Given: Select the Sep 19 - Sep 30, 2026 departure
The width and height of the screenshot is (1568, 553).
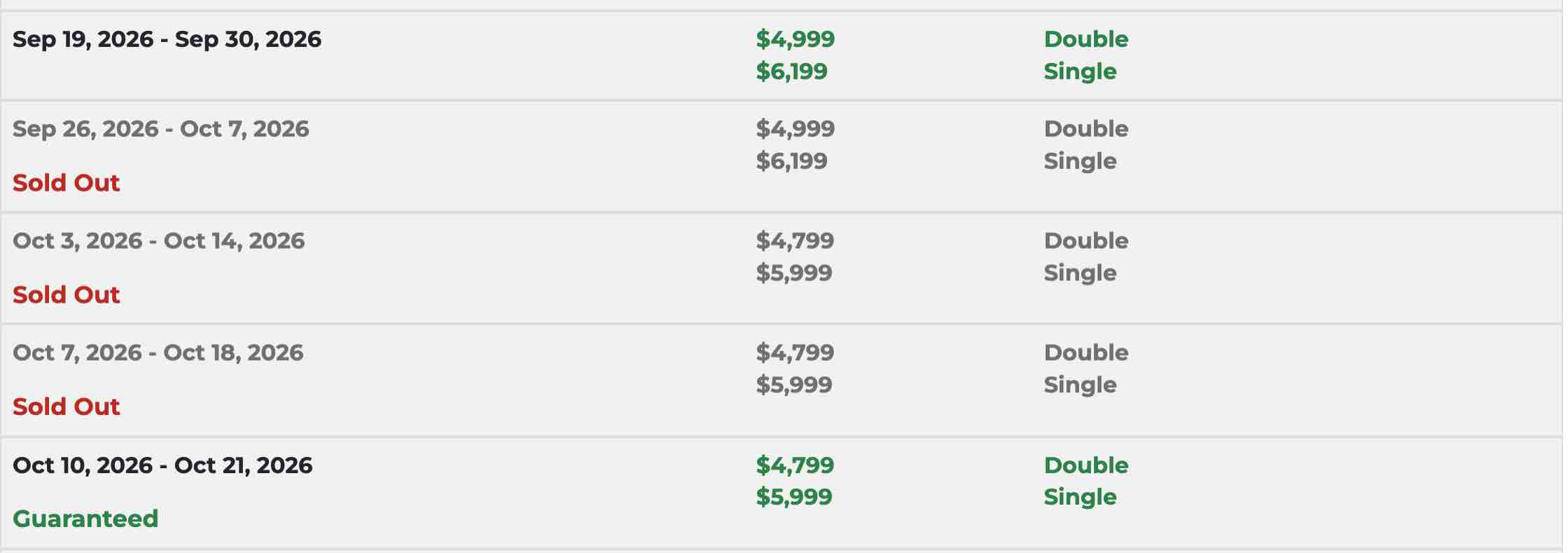Looking at the screenshot, I should click(x=167, y=39).
